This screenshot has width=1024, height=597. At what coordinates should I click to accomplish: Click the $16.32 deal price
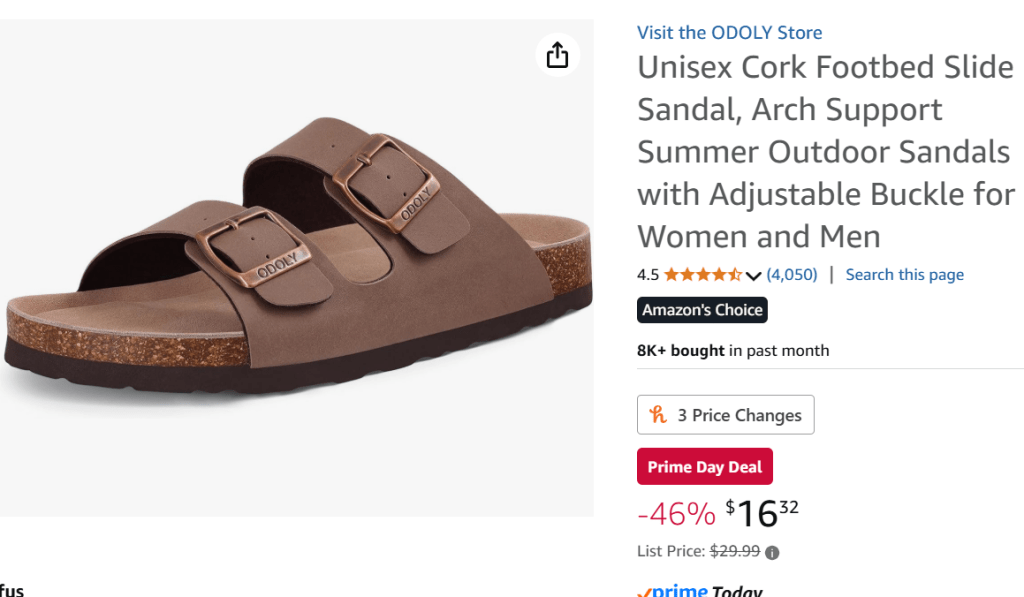click(x=762, y=513)
